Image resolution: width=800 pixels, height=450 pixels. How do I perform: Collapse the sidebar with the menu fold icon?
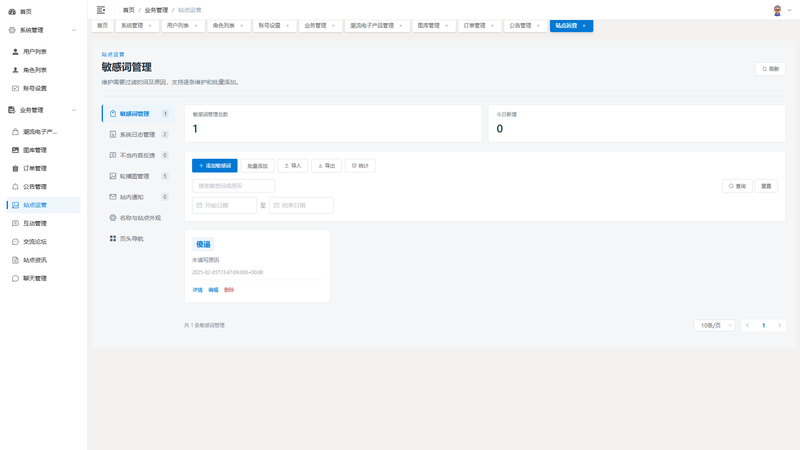pyautogui.click(x=101, y=10)
